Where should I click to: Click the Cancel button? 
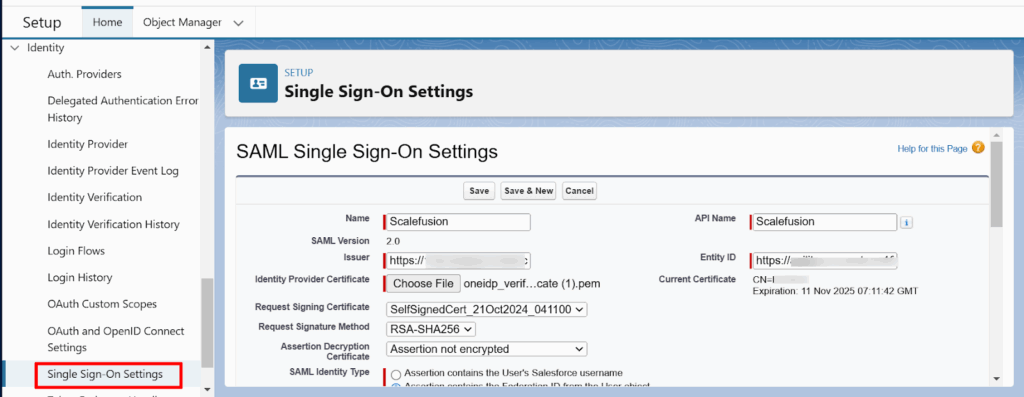(579, 191)
